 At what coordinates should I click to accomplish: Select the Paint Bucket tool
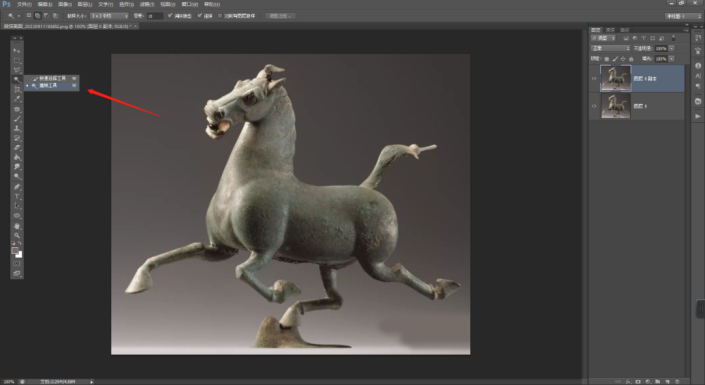tap(17, 157)
